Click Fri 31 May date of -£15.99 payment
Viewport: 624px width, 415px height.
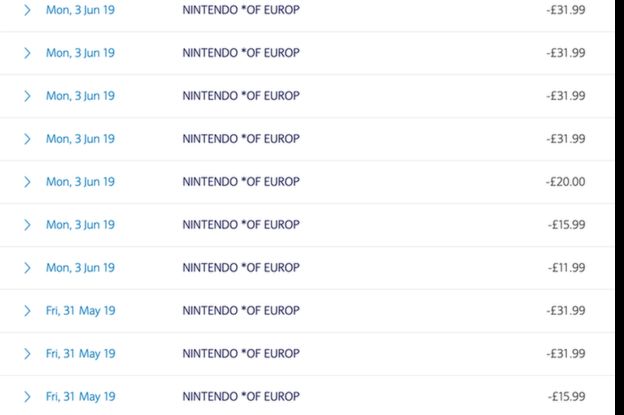(80, 397)
